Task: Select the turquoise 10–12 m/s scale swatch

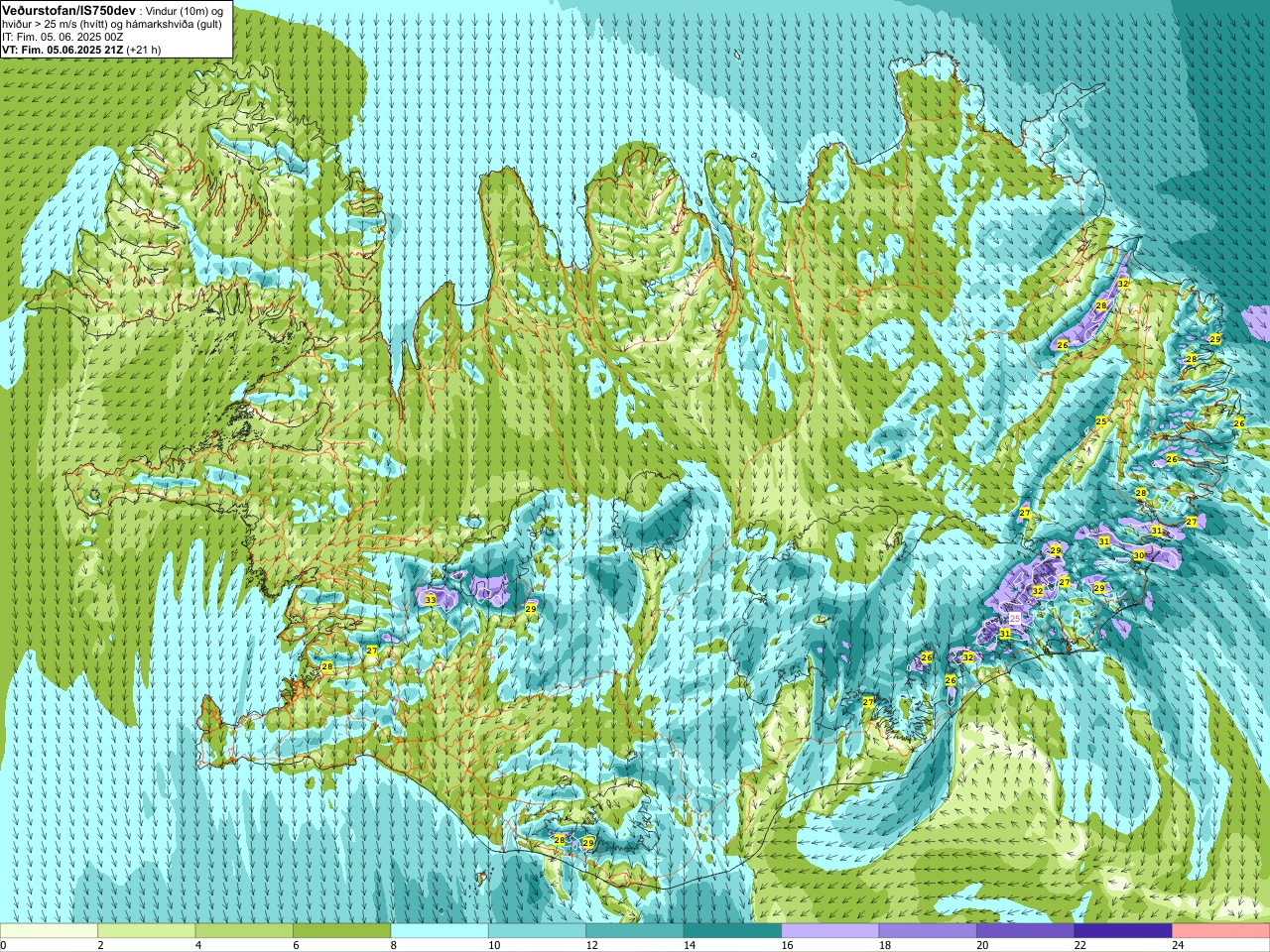Action: 537,931
